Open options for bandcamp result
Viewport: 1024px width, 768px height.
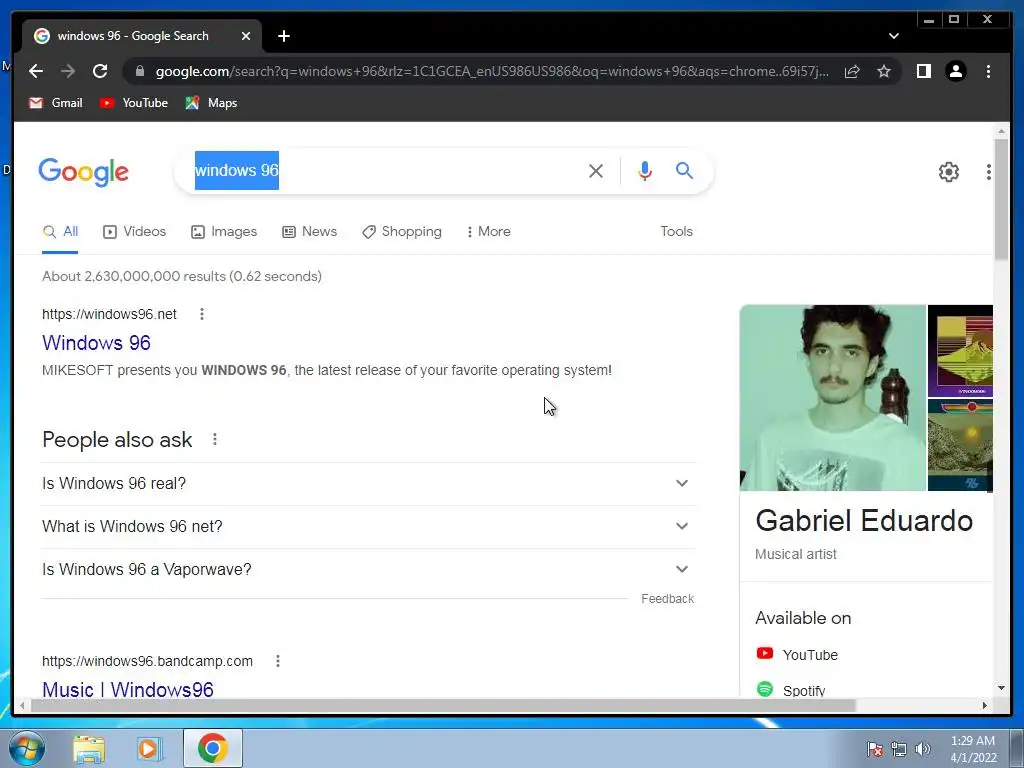tap(278, 661)
